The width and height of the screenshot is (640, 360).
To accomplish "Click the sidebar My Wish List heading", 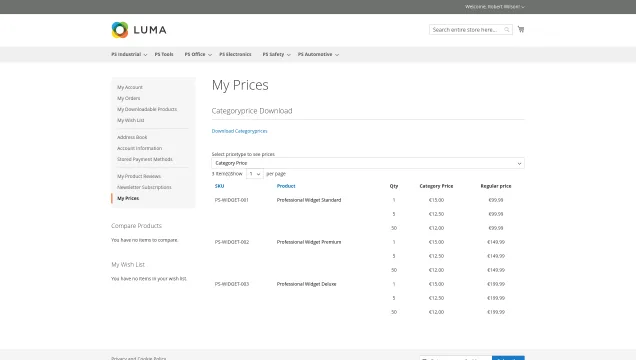I will click(x=128, y=264).
